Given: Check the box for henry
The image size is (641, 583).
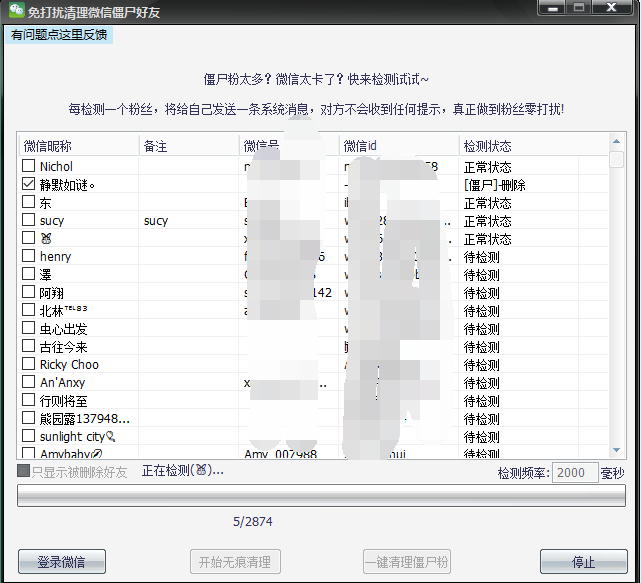Looking at the screenshot, I should point(28,256).
